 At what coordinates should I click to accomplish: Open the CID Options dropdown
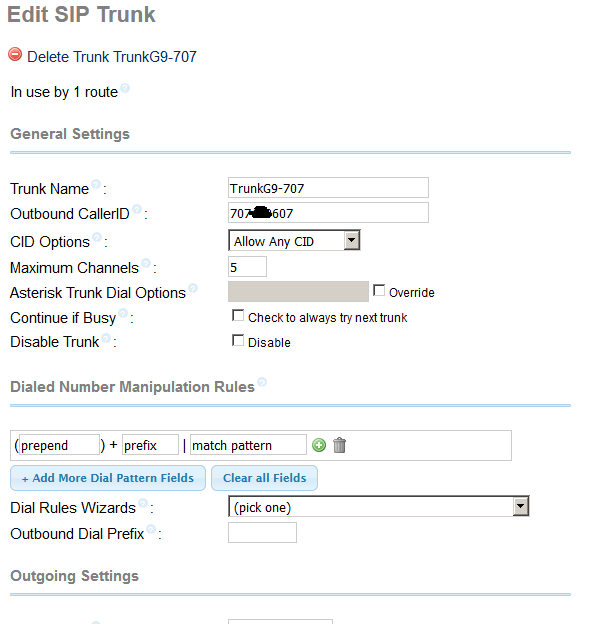(x=295, y=240)
